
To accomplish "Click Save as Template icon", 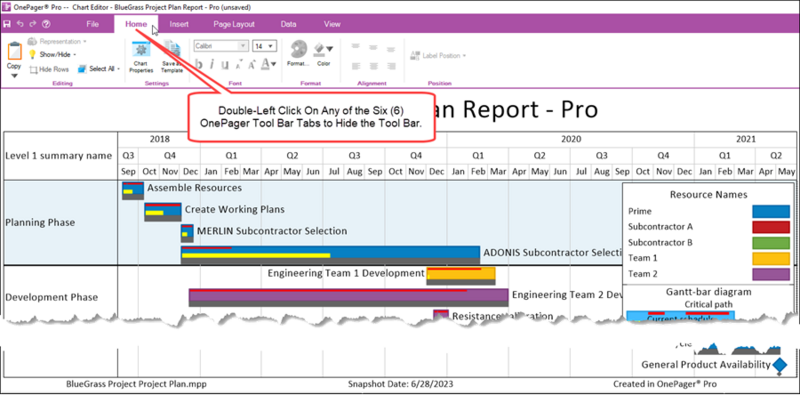I will pyautogui.click(x=172, y=57).
